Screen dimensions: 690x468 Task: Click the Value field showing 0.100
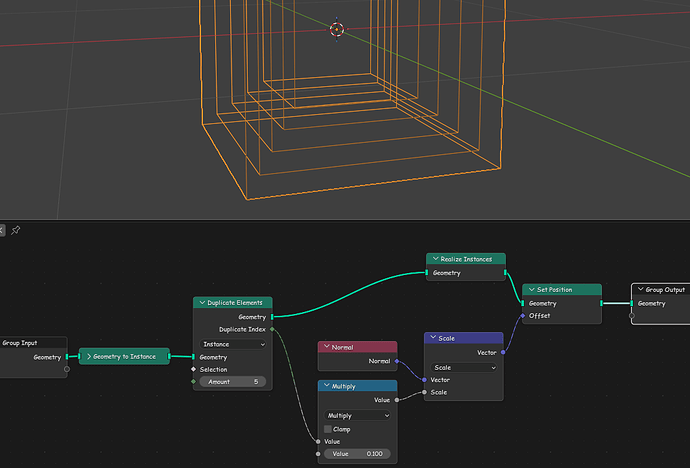[x=357, y=454]
